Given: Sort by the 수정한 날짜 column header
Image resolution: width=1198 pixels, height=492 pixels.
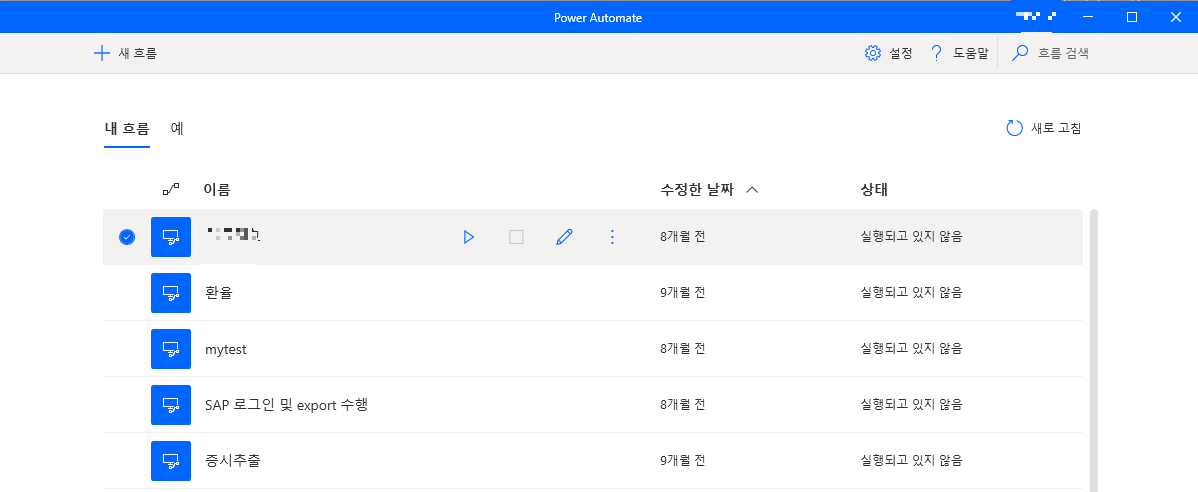Looking at the screenshot, I should [x=697, y=189].
